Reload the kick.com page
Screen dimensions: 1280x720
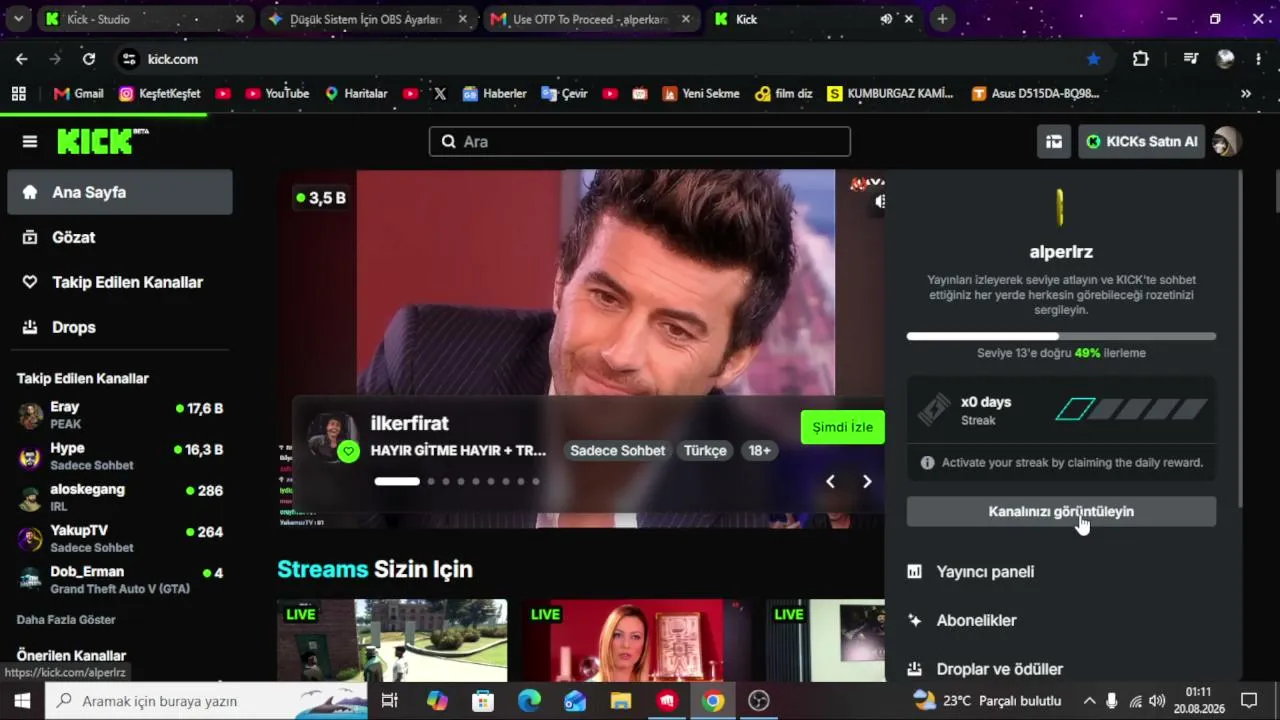tap(89, 59)
